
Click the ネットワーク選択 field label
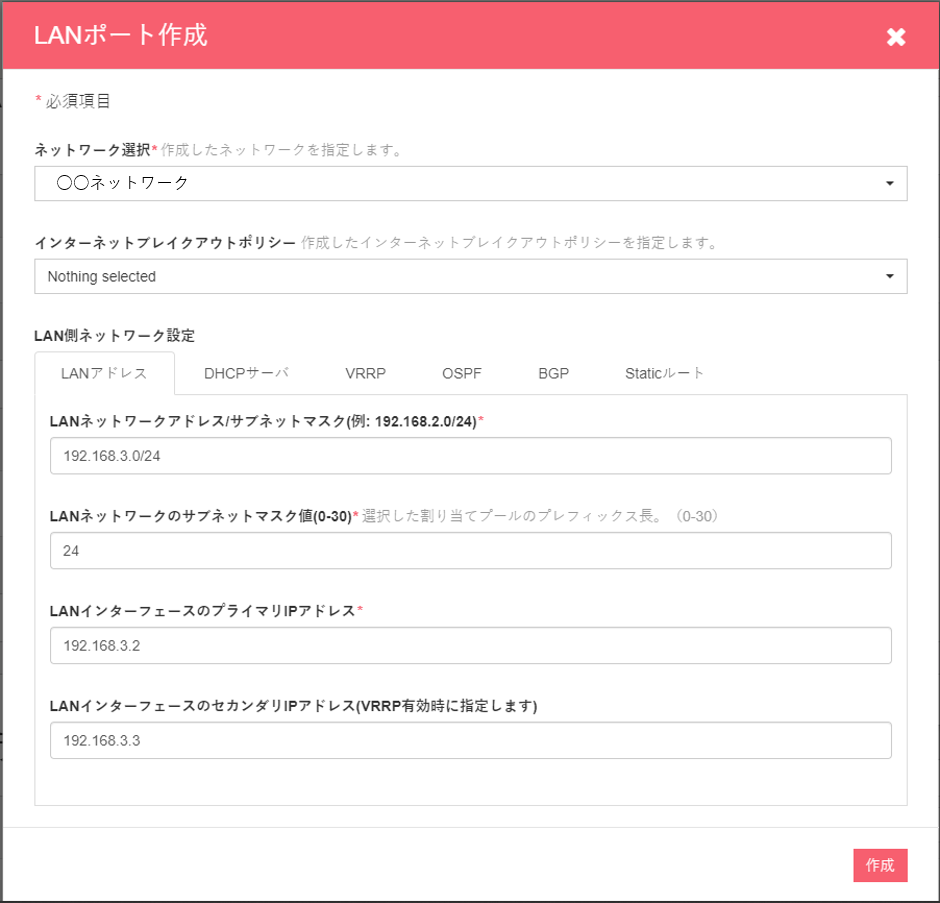click(x=92, y=150)
